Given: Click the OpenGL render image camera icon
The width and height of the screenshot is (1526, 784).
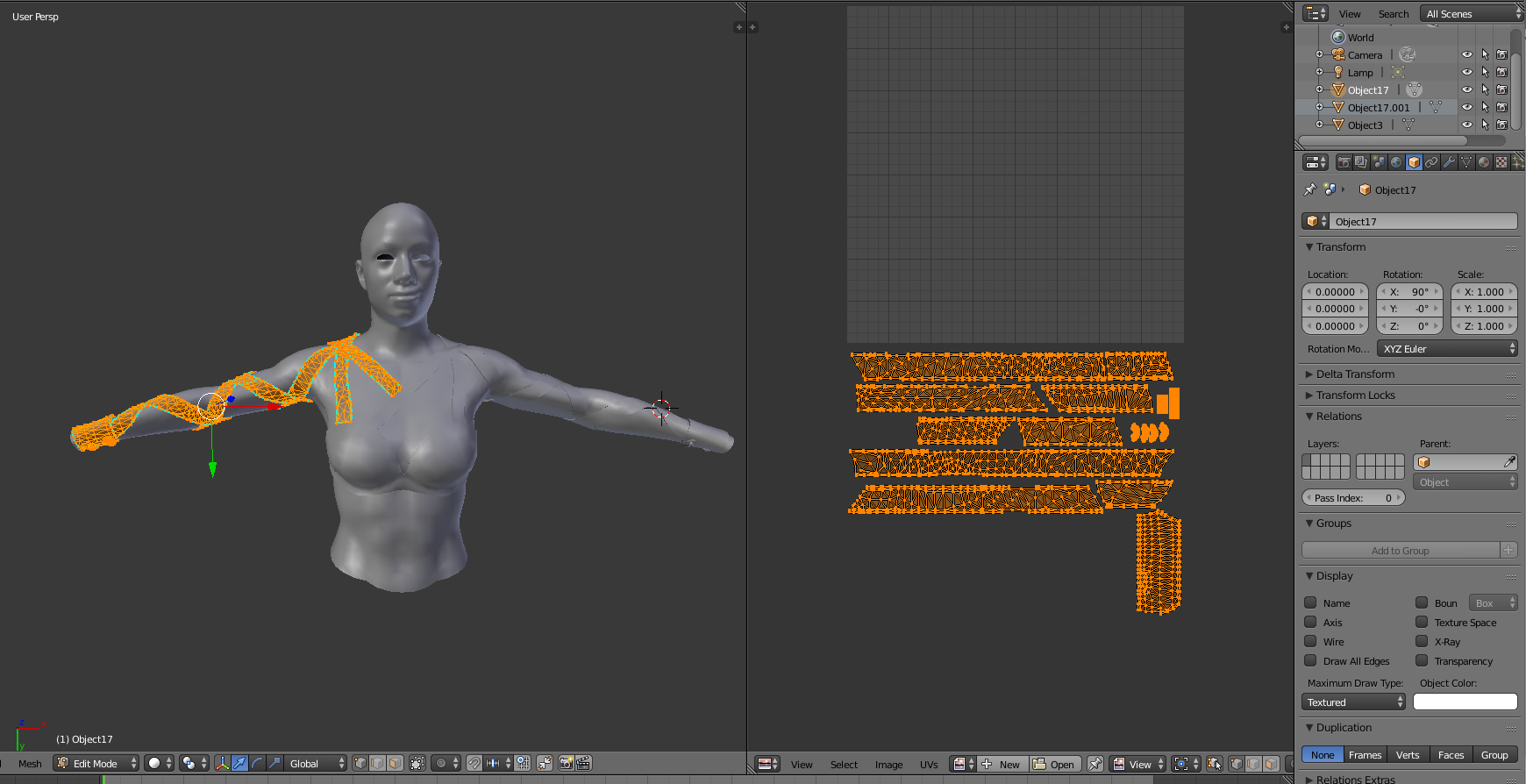Looking at the screenshot, I should [566, 763].
